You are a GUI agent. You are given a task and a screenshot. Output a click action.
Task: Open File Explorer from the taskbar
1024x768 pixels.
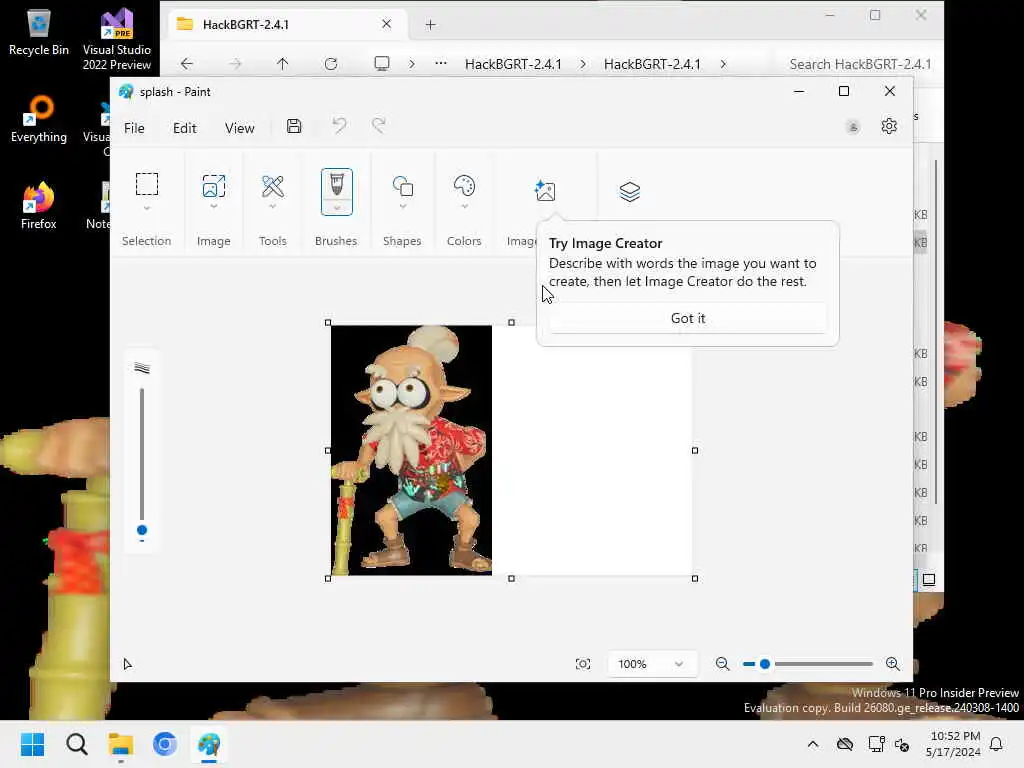(121, 744)
